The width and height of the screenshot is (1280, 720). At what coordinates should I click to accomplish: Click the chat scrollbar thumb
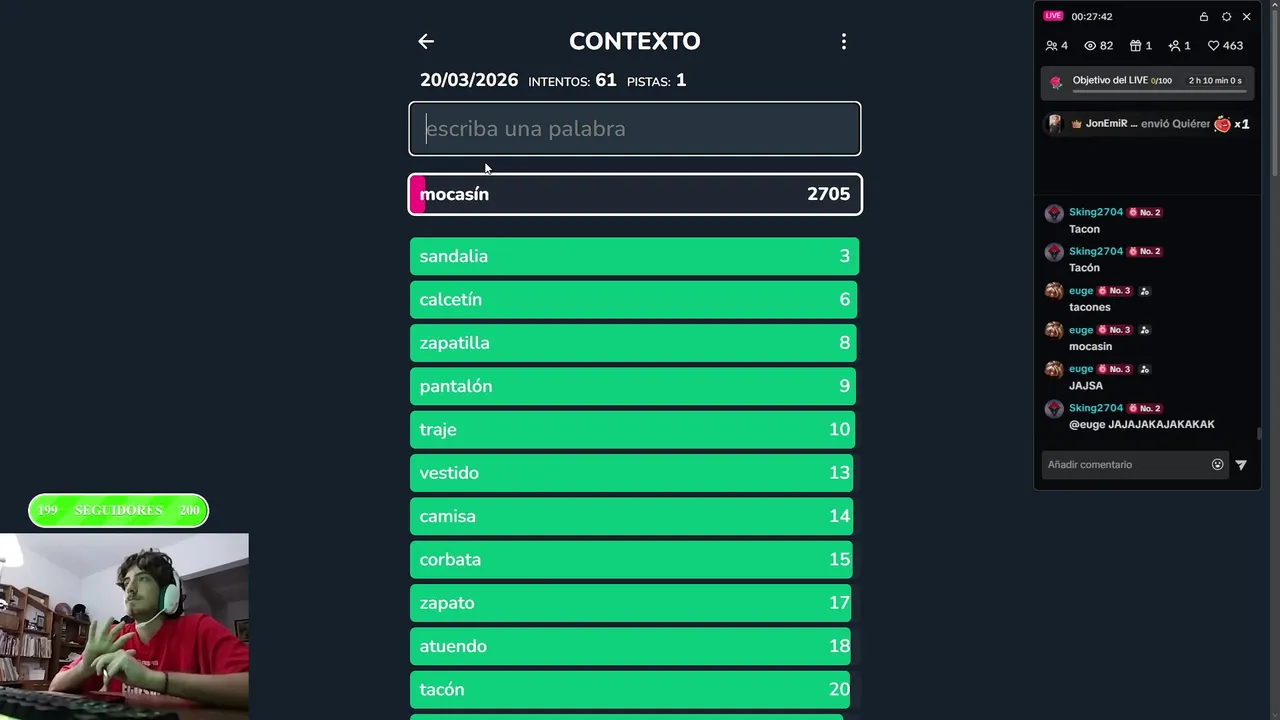1259,434
